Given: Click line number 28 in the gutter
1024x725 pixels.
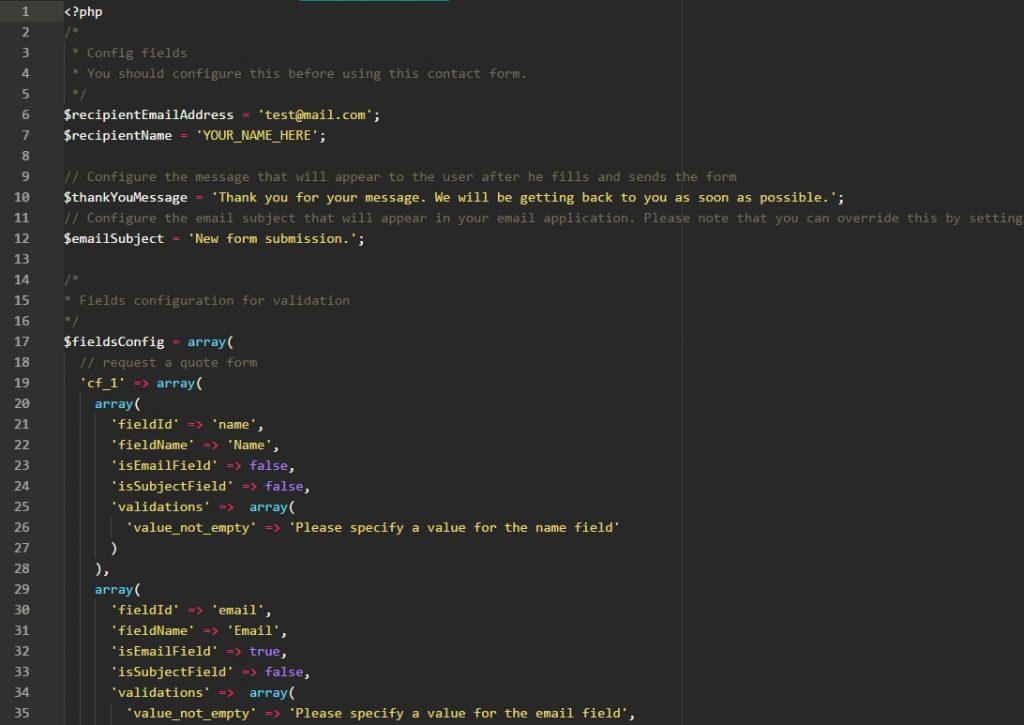Looking at the screenshot, I should pyautogui.click(x=22, y=569).
